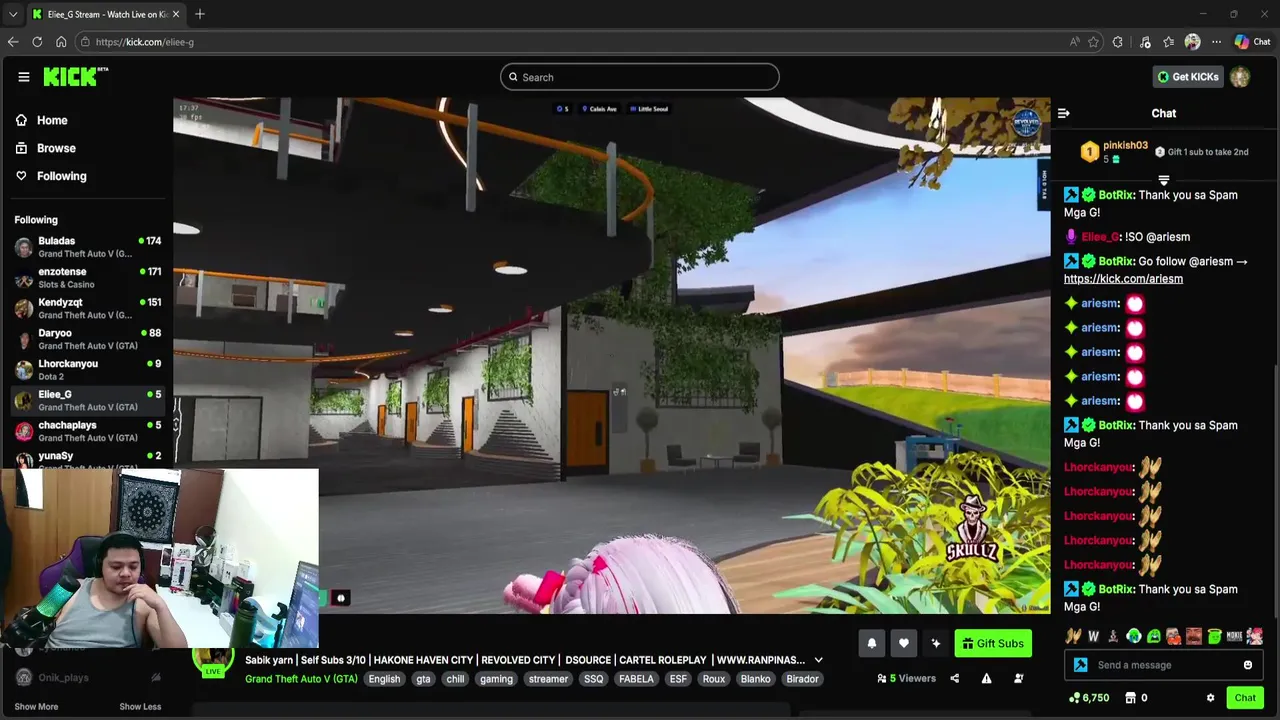The height and width of the screenshot is (720, 1280).
Task: Expand the stream title chevron
Action: [x=818, y=660]
